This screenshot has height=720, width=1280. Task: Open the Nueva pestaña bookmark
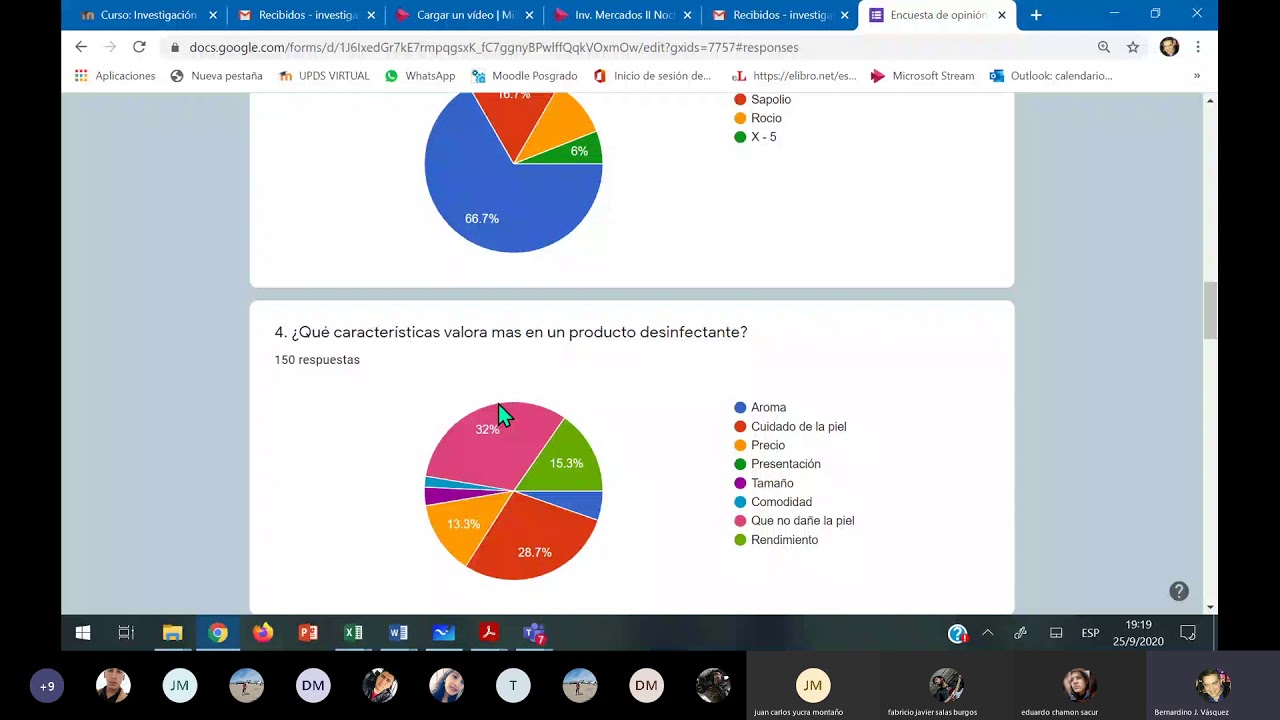tap(217, 76)
